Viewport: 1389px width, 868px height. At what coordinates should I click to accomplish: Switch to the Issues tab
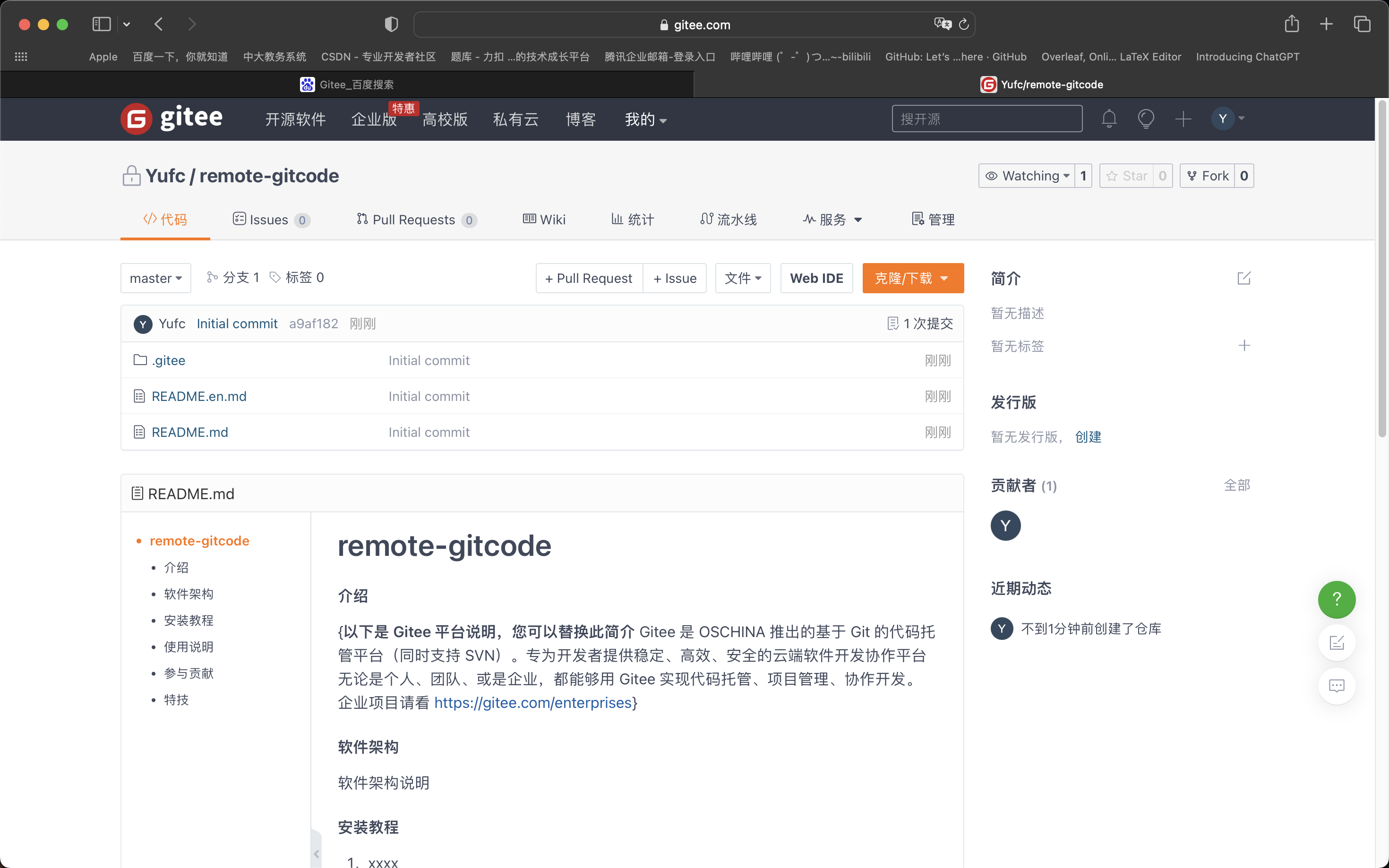[270, 220]
